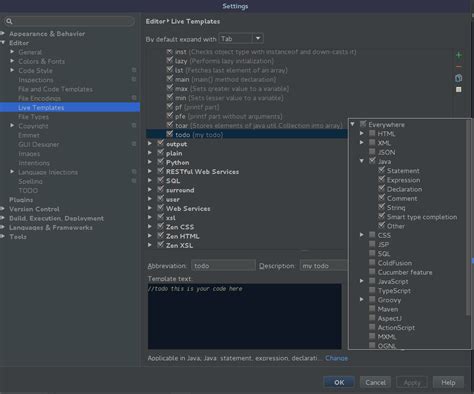Collapse the Everywhere context node
Viewport: 474px width, 394px height.
(x=353, y=124)
